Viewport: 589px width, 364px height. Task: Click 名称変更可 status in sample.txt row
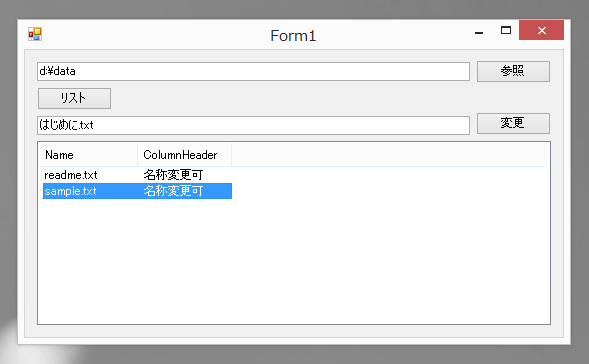173,191
